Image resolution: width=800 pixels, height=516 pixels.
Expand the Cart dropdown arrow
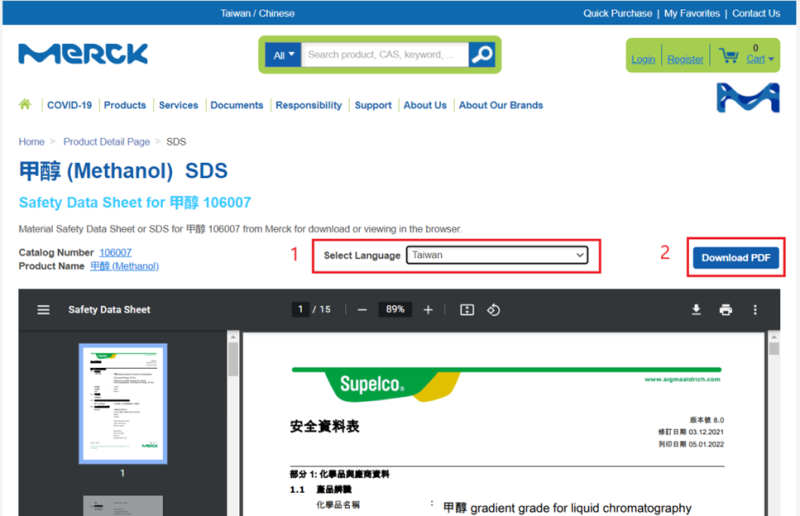(x=771, y=60)
